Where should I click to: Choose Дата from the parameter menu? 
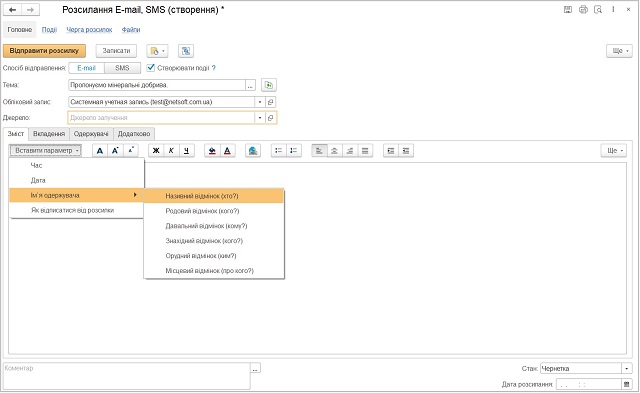pos(77,180)
